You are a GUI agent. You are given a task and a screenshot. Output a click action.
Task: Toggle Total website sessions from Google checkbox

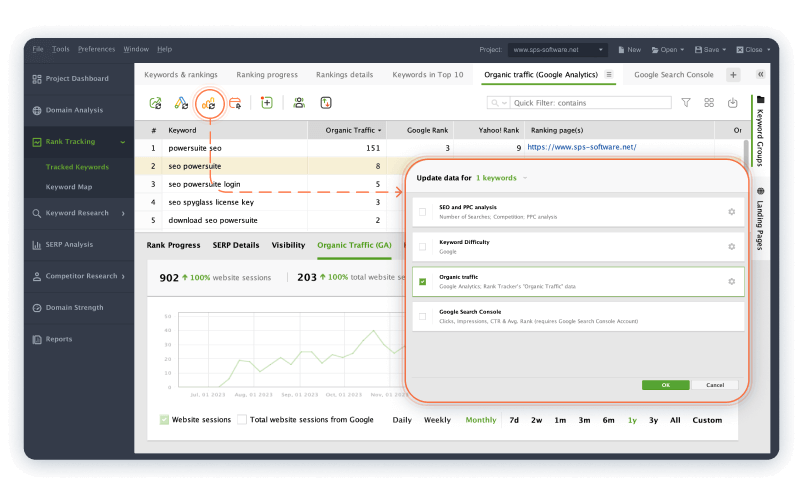pos(242,420)
